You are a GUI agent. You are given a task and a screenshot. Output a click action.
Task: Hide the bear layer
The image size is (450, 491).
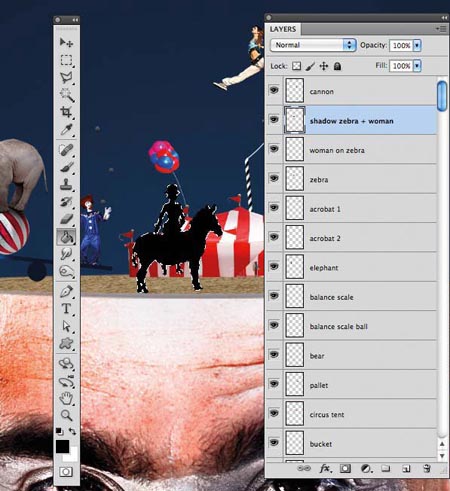pos(274,354)
